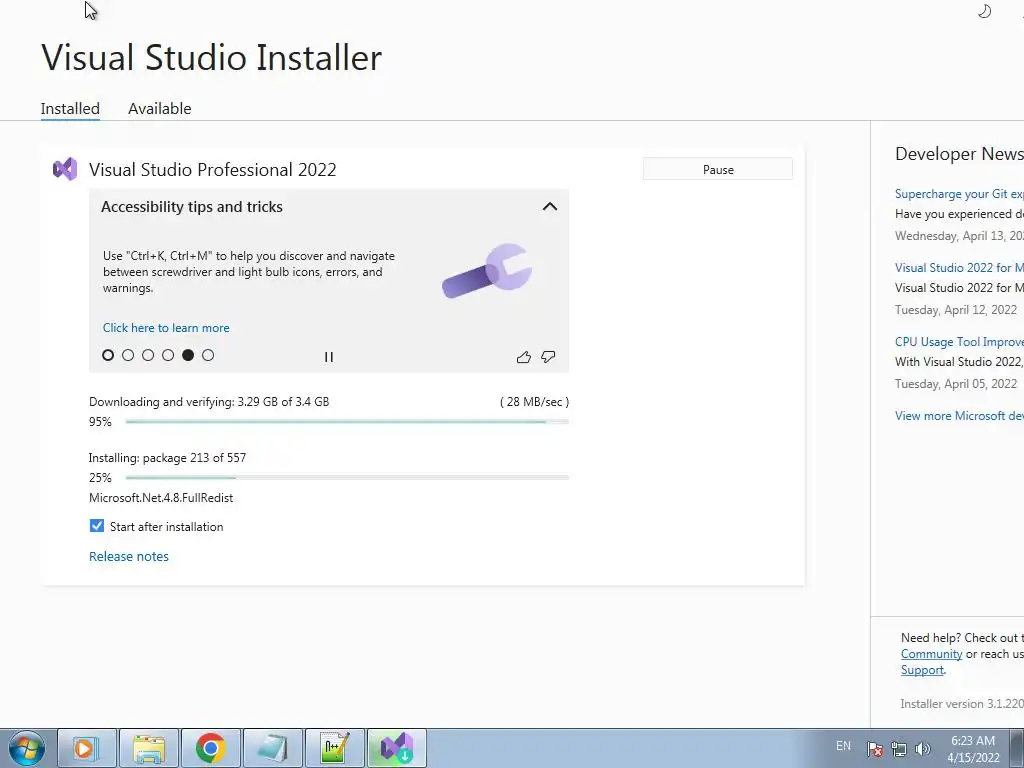Click the Visual Studio Professional 2022 product name
The height and width of the screenshot is (768, 1024).
click(212, 170)
